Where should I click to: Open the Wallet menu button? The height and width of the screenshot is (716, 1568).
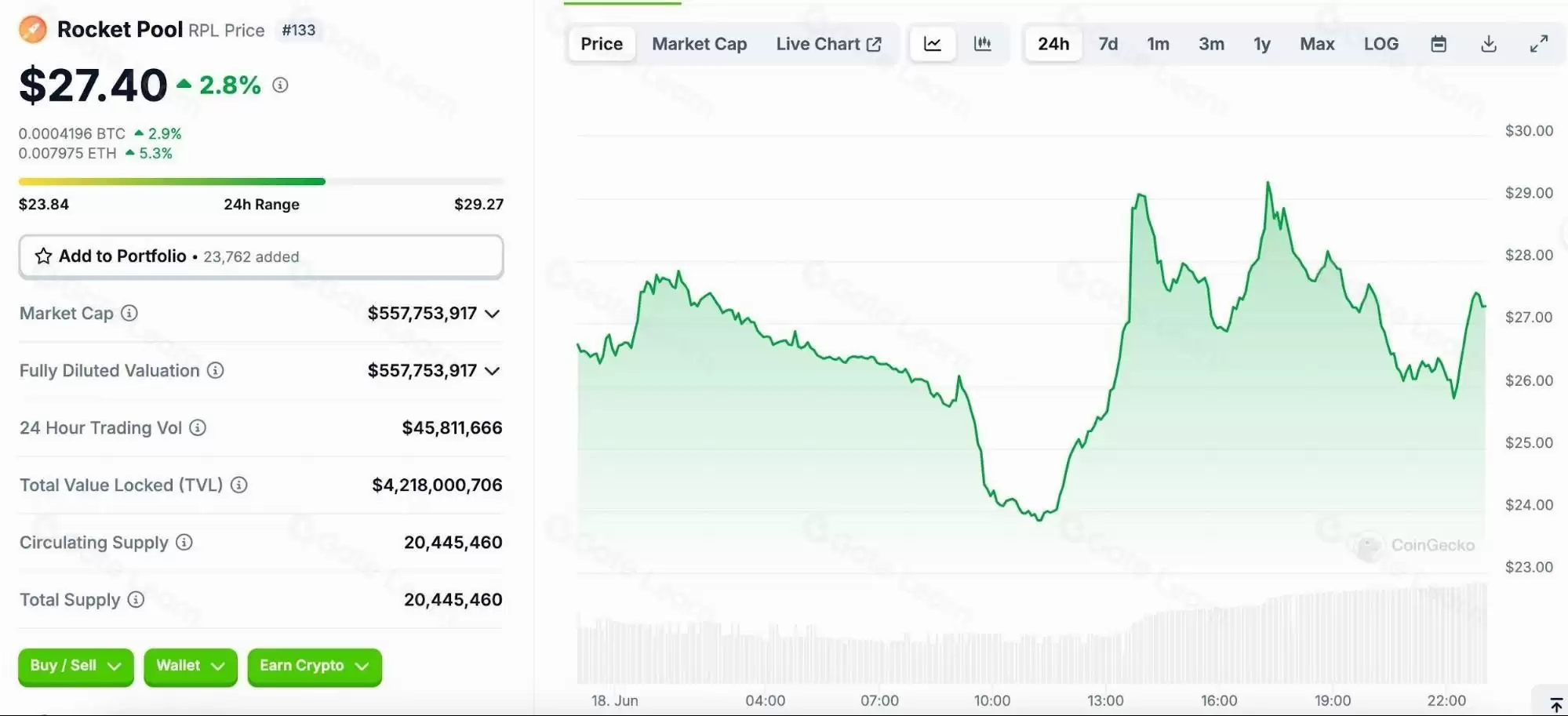point(189,666)
